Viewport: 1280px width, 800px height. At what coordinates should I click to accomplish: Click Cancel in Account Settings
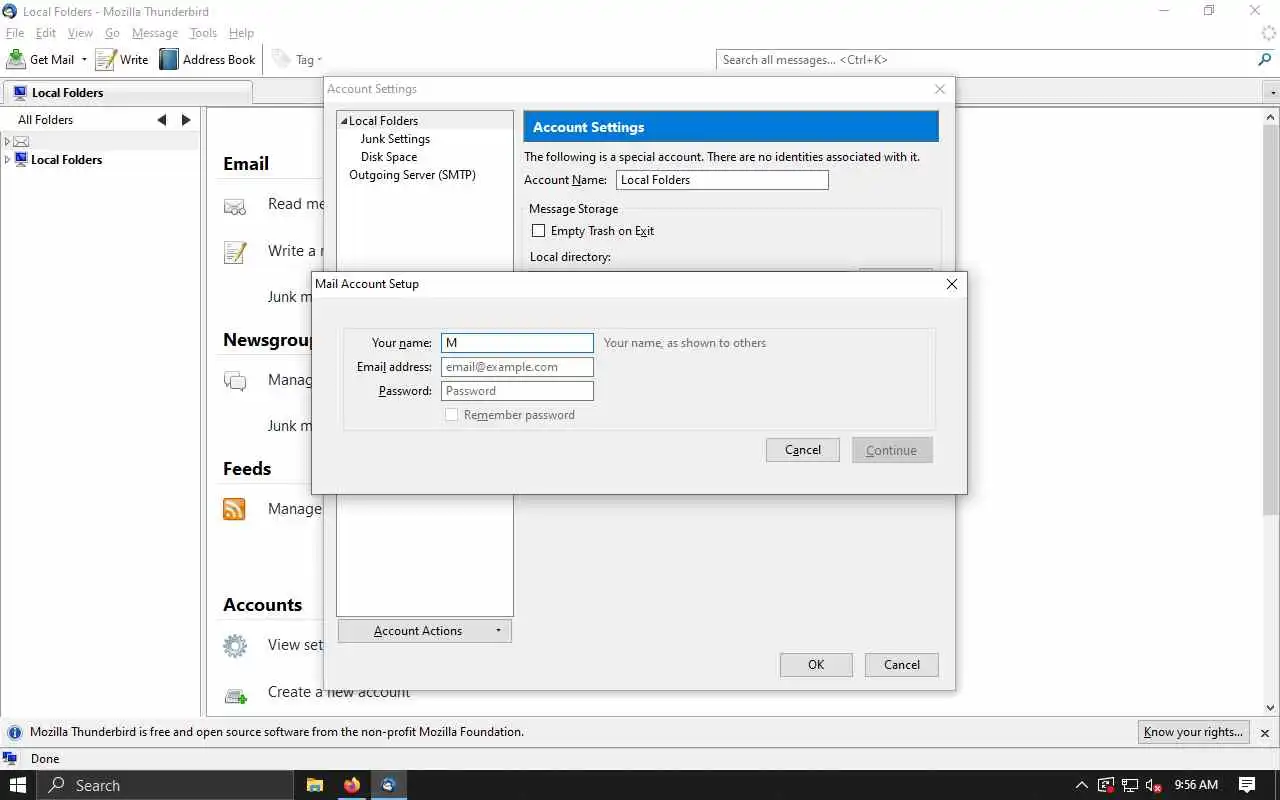902,665
